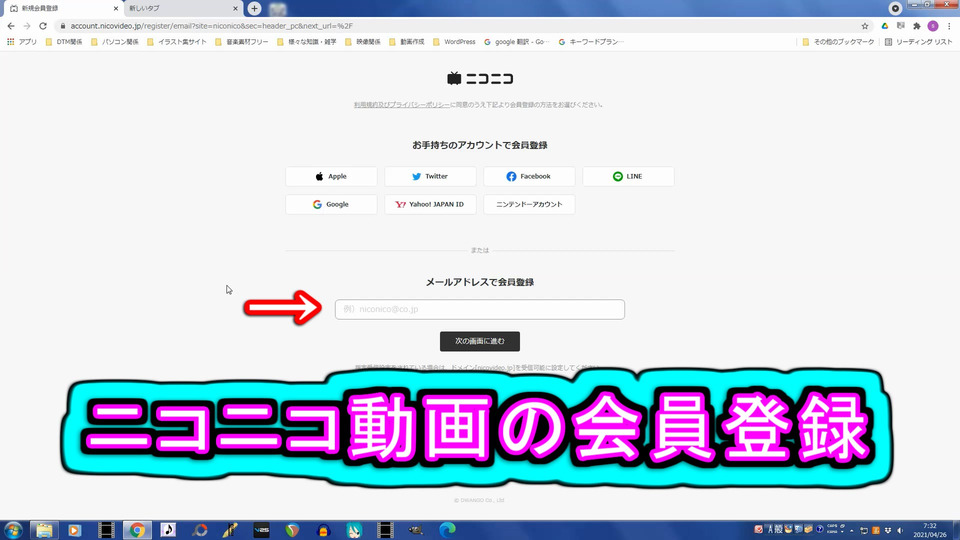Open a new tab with the plus button
The width and height of the screenshot is (960, 540).
click(x=254, y=9)
